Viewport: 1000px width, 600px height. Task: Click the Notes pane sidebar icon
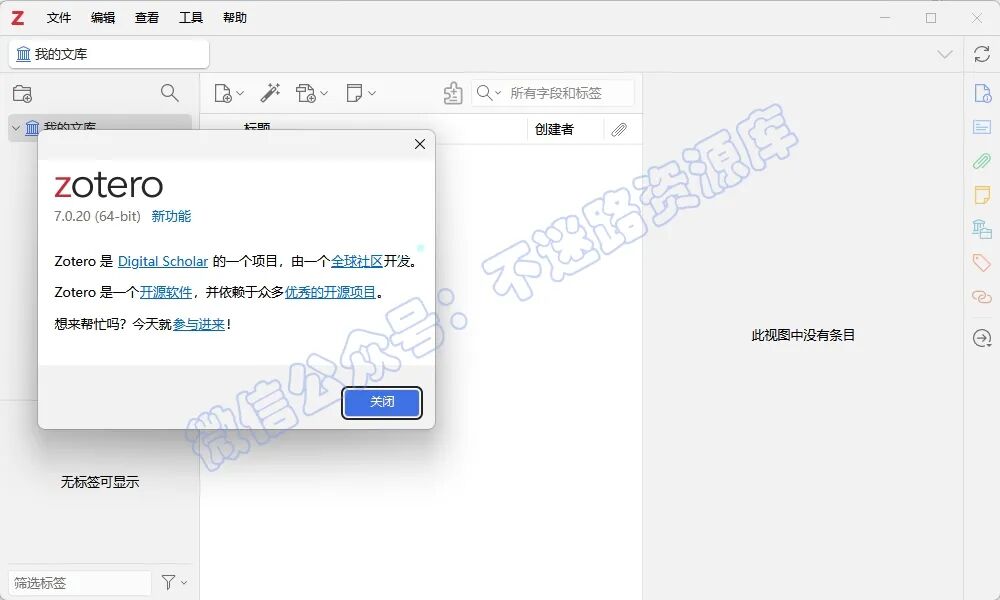[982, 194]
